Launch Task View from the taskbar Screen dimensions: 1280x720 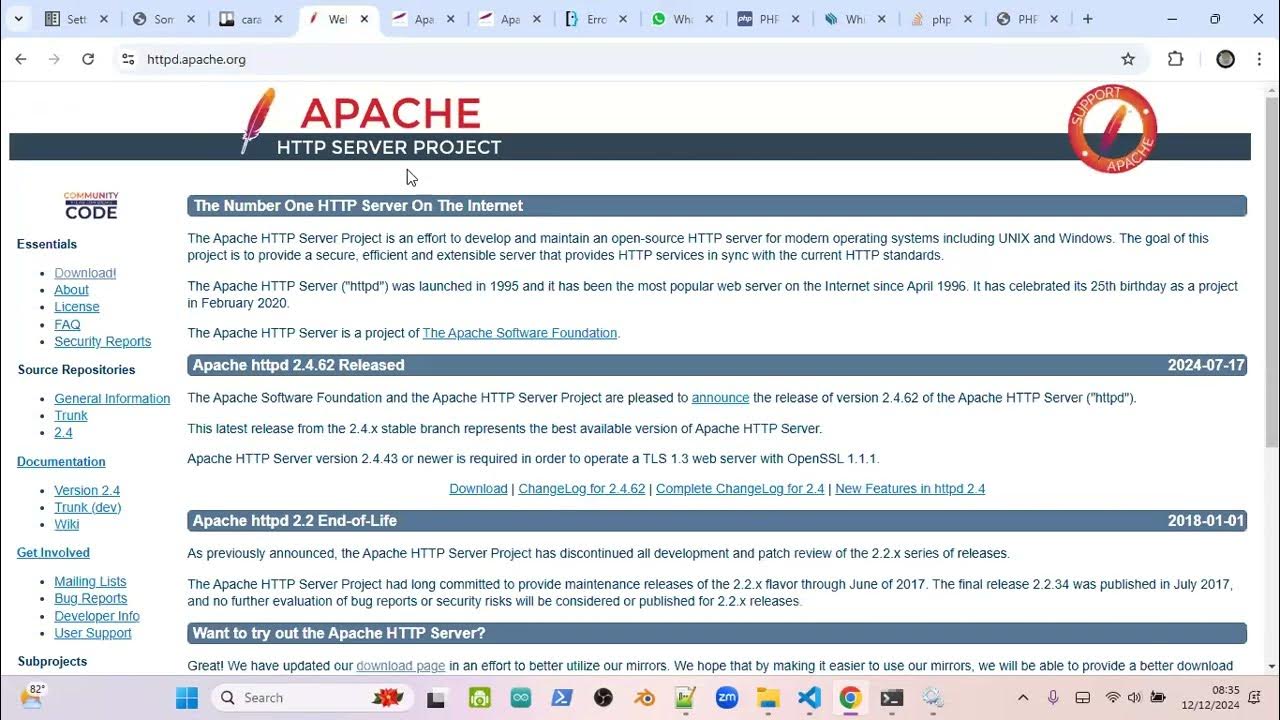click(x=435, y=698)
